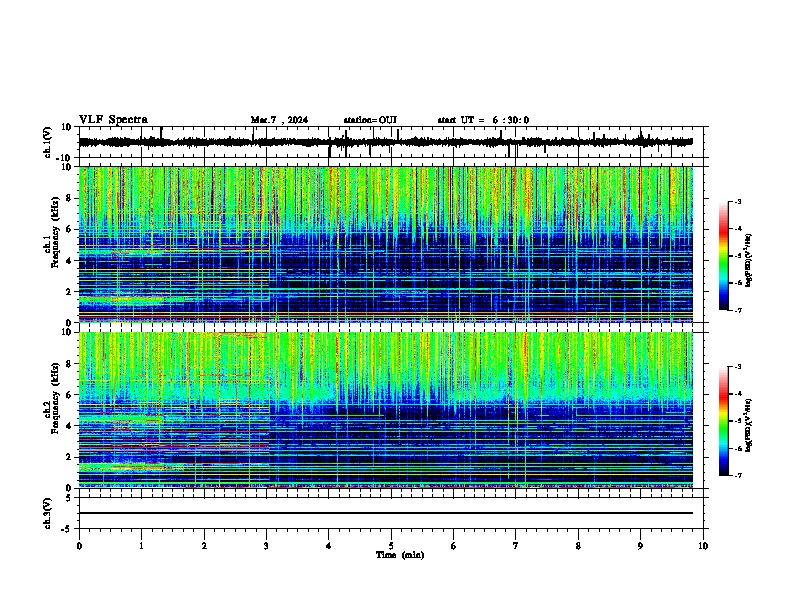Click the "1" tick on the Time axis

tap(141, 546)
